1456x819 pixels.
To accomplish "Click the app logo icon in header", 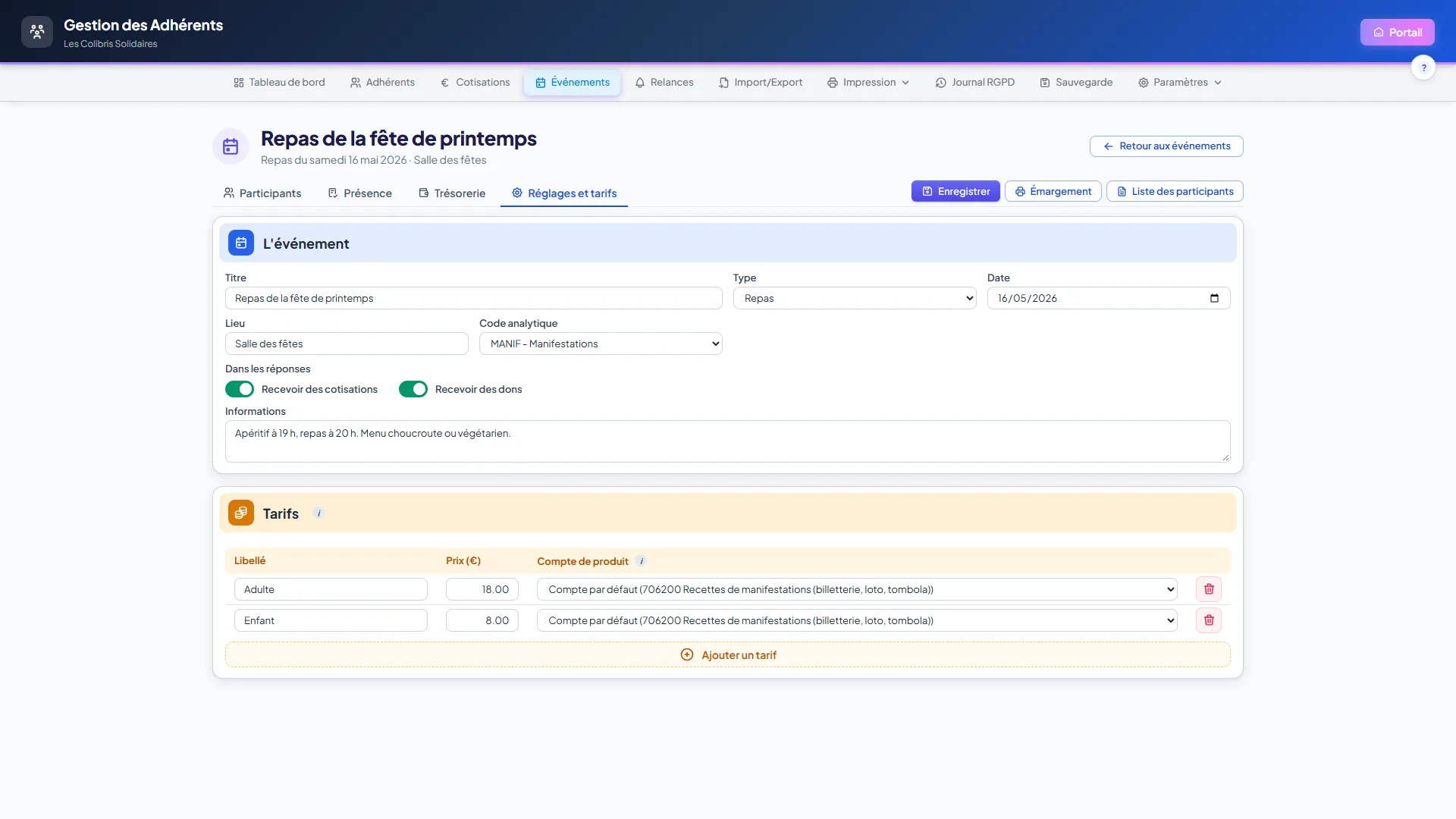I will point(37,32).
